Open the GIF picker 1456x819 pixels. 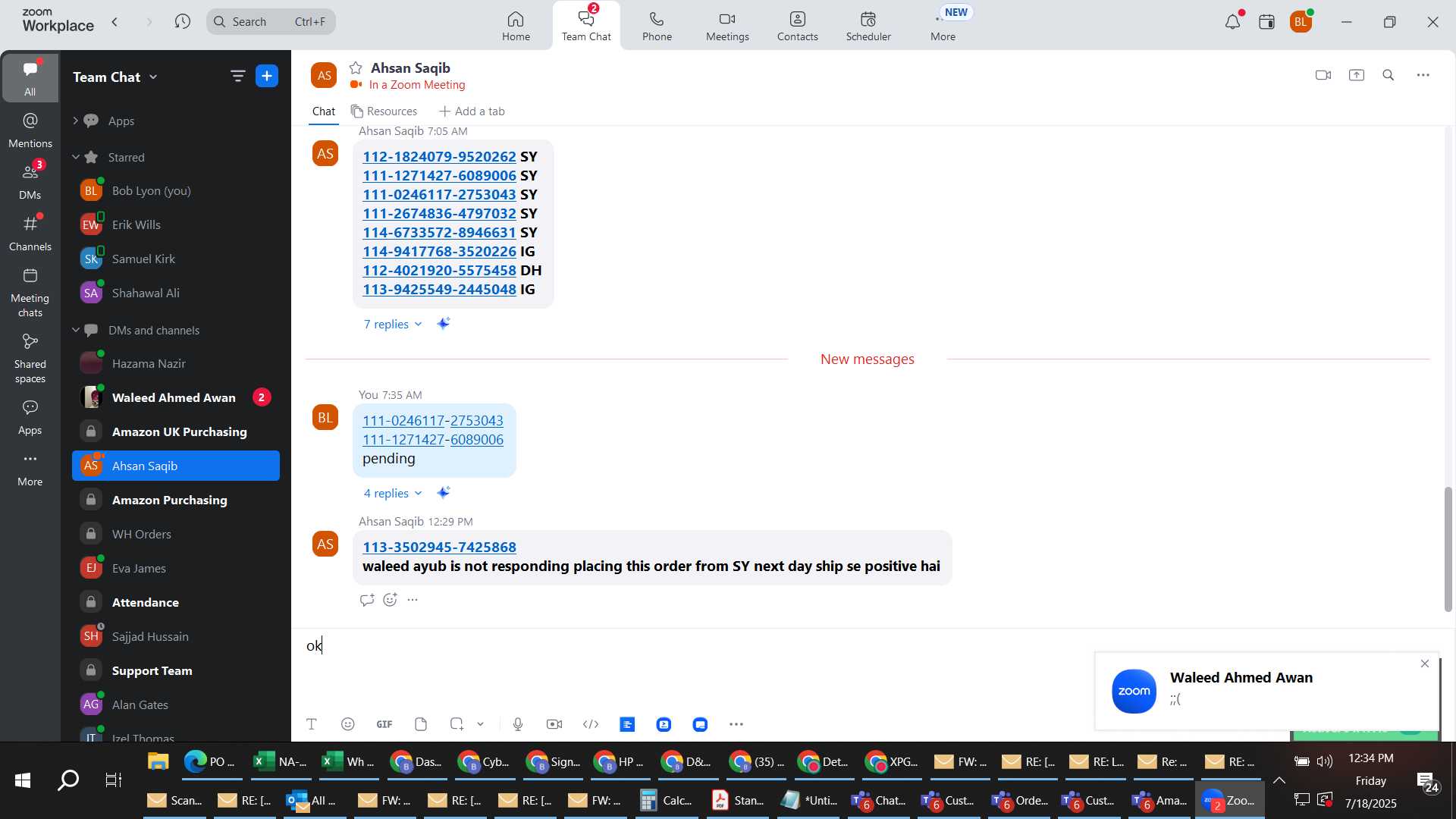384,724
